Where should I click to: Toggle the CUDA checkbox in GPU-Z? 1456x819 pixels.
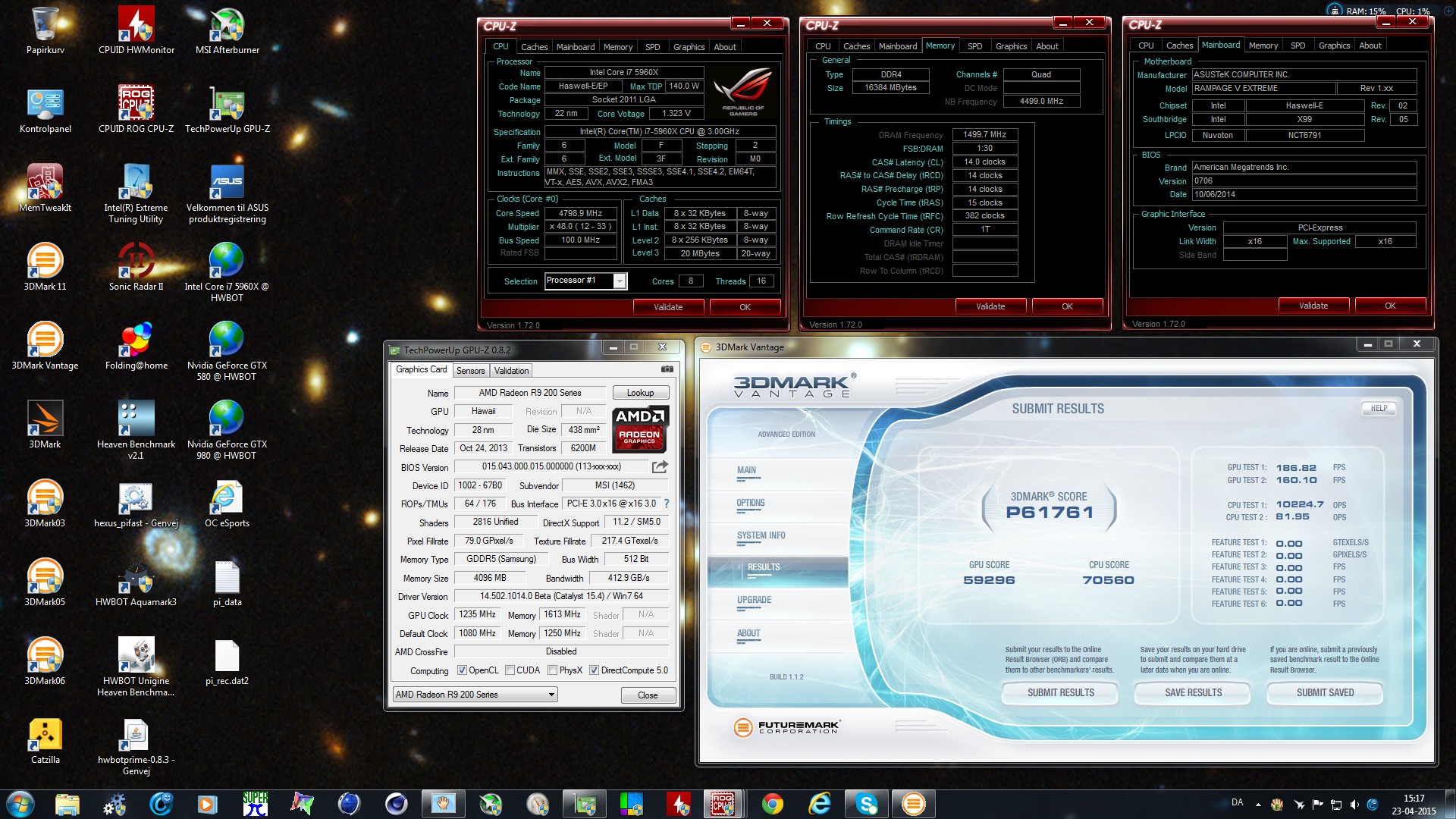(x=510, y=670)
